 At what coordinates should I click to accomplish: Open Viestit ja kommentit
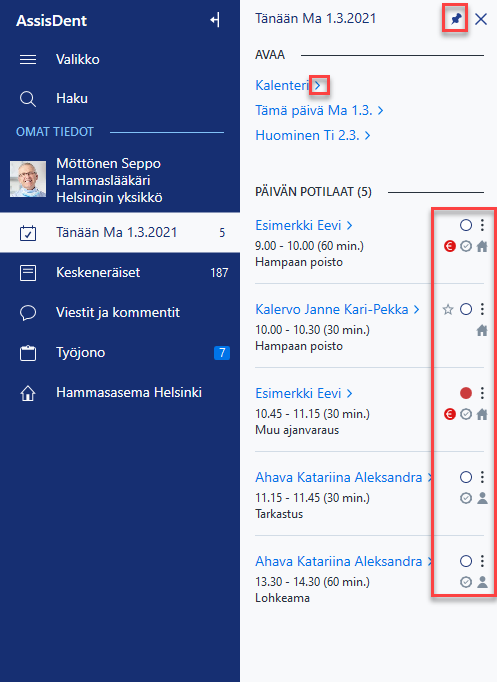click(120, 312)
